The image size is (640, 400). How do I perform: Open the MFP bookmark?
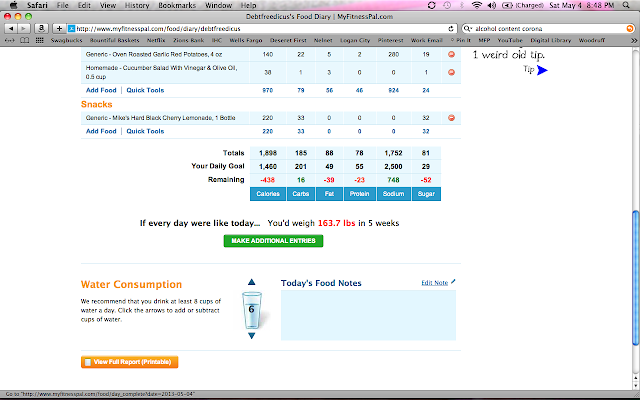(x=484, y=40)
